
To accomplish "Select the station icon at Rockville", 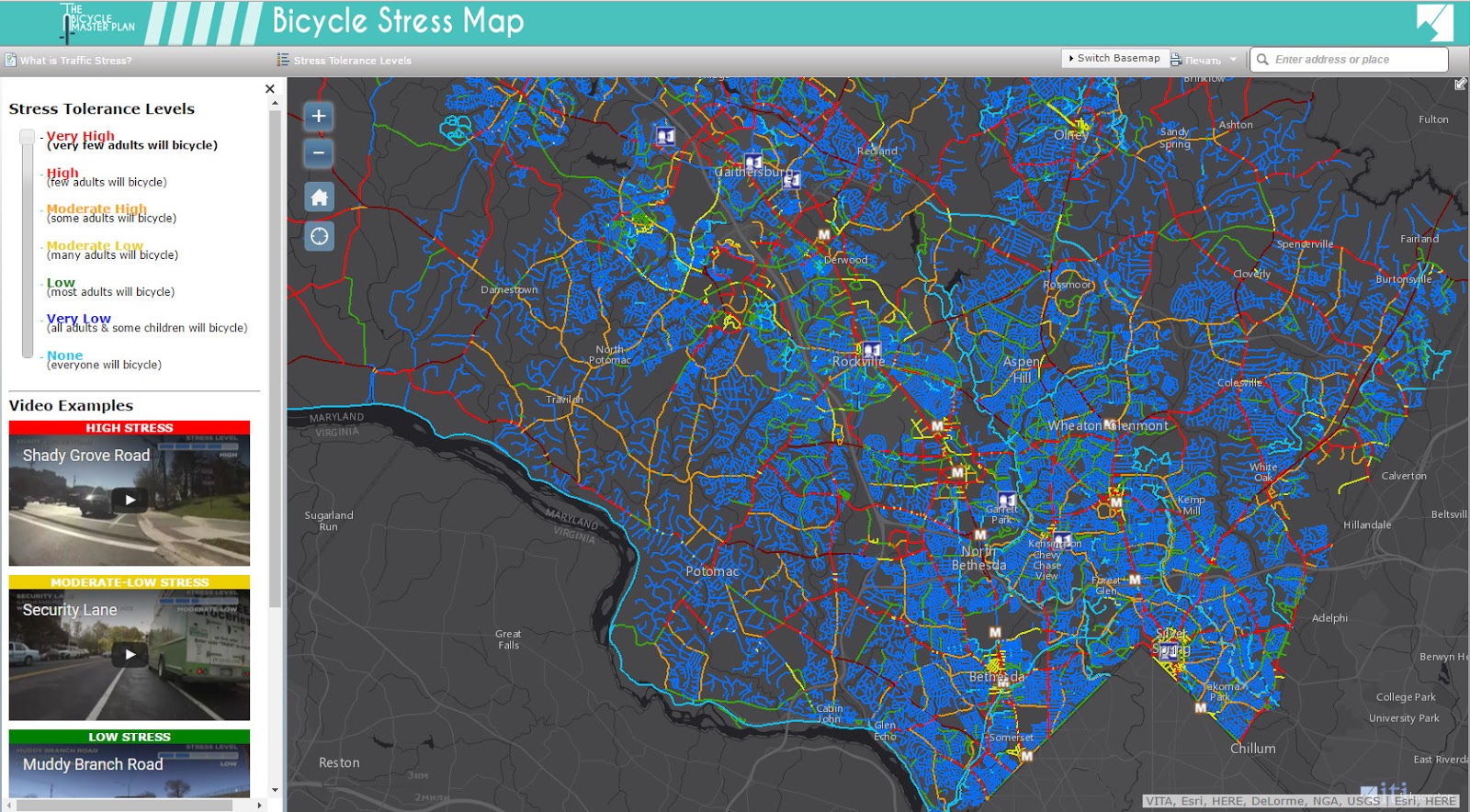I will [871, 349].
